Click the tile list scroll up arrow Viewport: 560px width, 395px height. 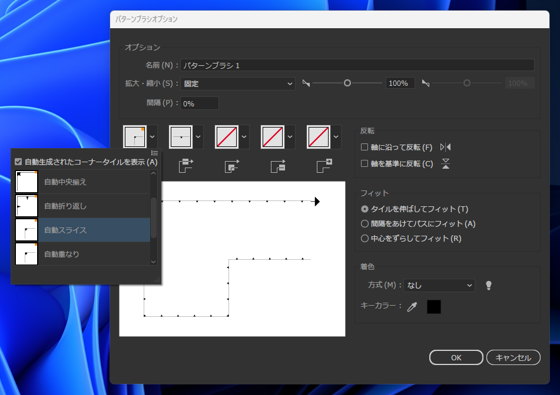(x=154, y=173)
